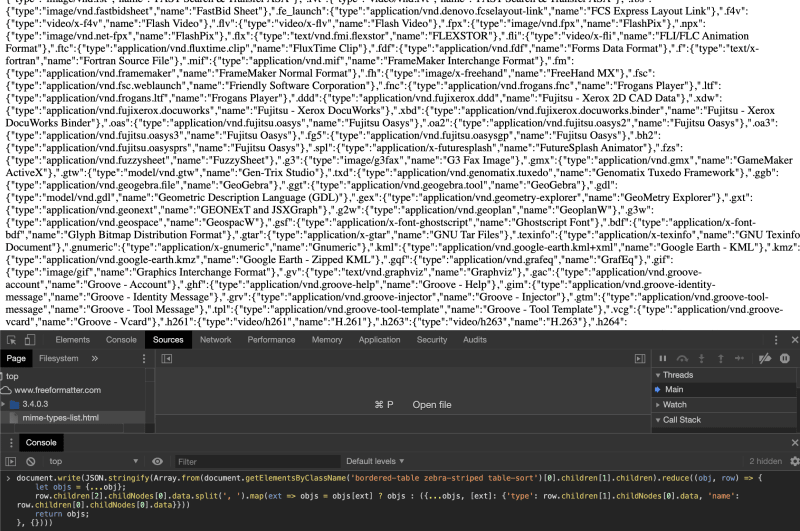Image resolution: width=800 pixels, height=531 pixels.
Task: Click the Open file hint
Action: [432, 404]
